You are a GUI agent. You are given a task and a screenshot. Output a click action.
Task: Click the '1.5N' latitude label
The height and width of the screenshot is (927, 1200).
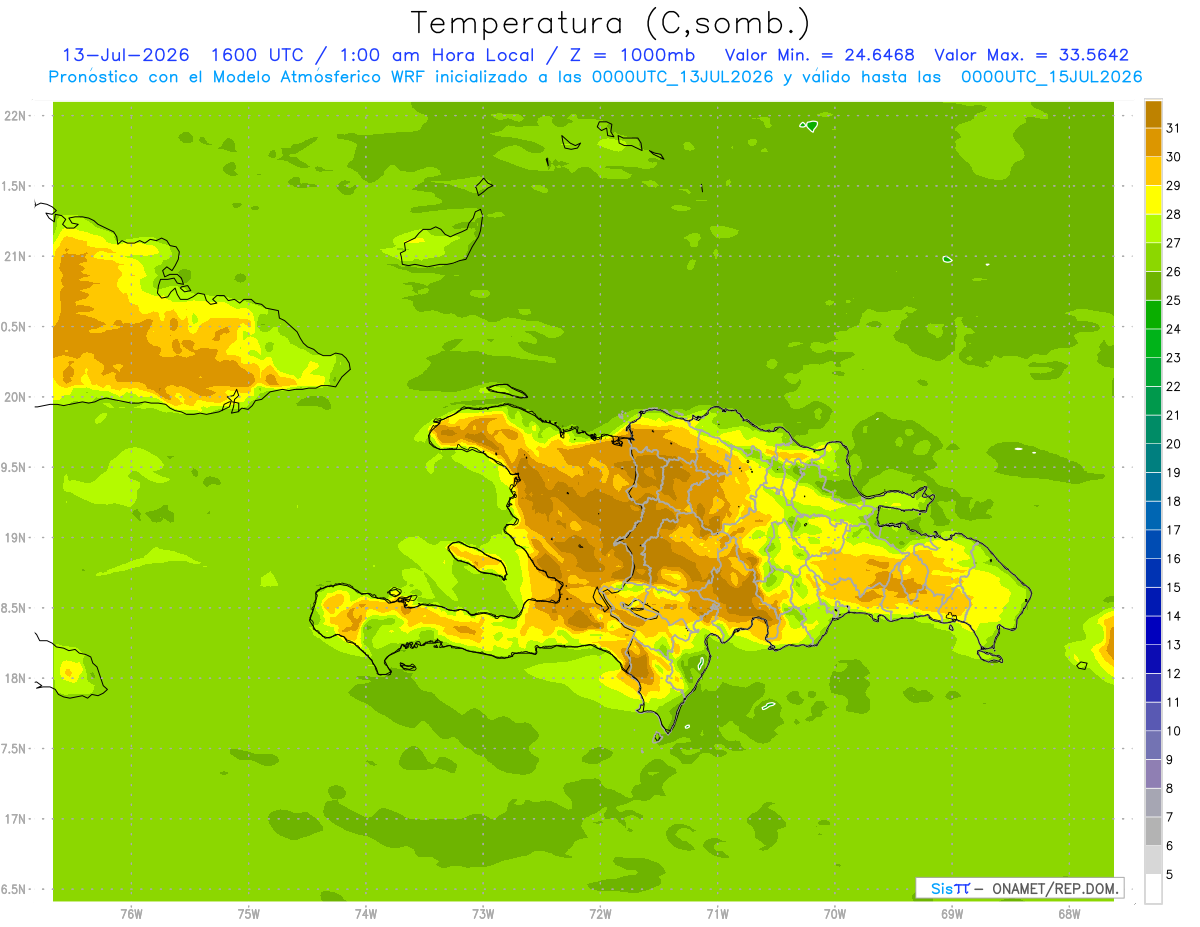click(x=15, y=186)
